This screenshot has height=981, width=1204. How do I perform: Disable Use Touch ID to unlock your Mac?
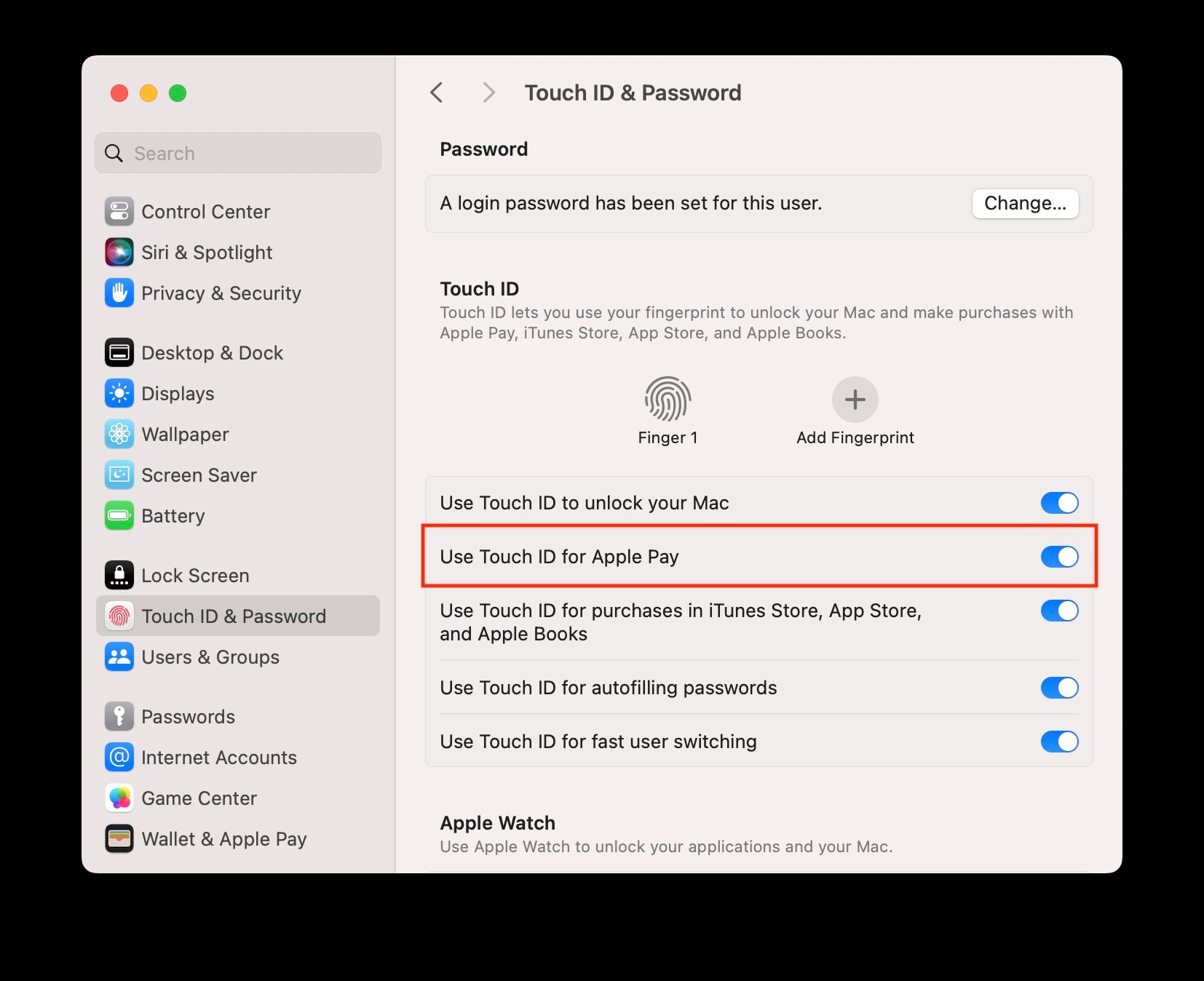click(x=1060, y=502)
